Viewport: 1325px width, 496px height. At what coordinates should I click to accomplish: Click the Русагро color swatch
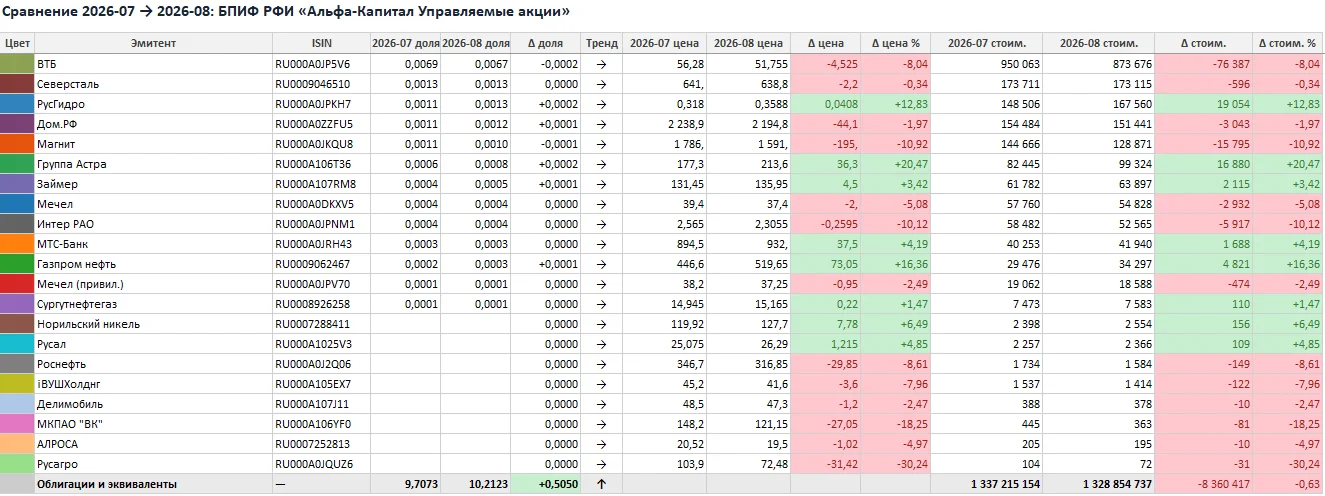[x=16, y=464]
